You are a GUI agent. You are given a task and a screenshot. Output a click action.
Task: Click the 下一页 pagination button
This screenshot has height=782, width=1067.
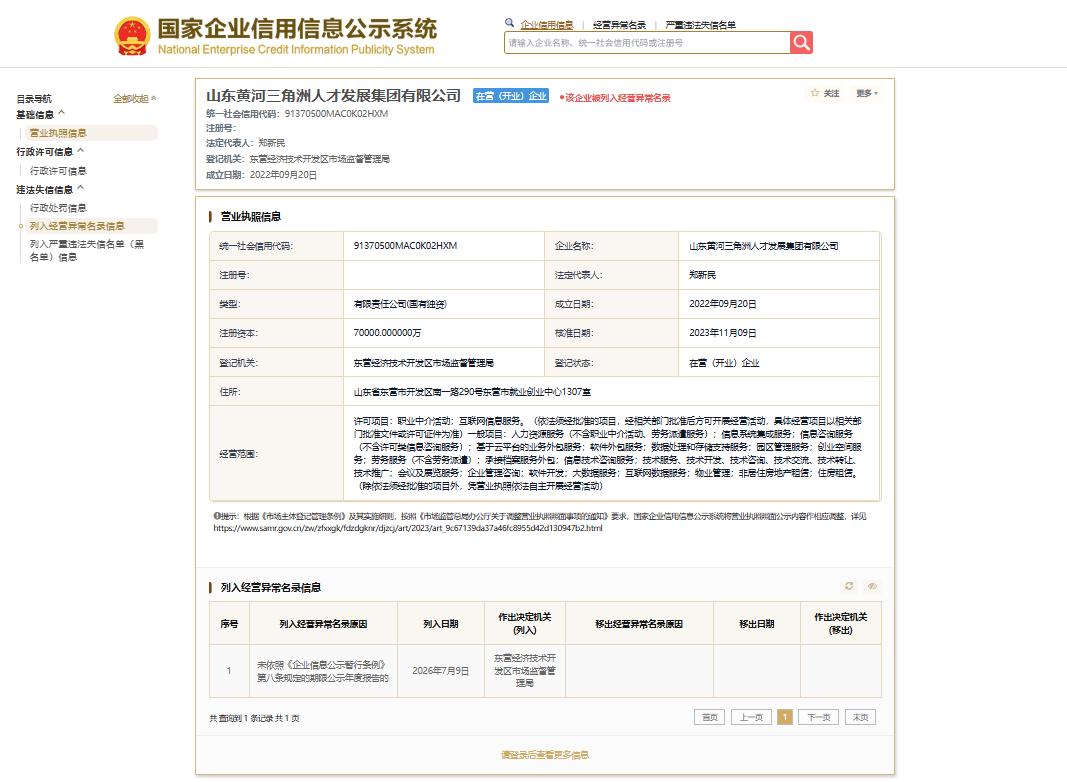tap(819, 717)
